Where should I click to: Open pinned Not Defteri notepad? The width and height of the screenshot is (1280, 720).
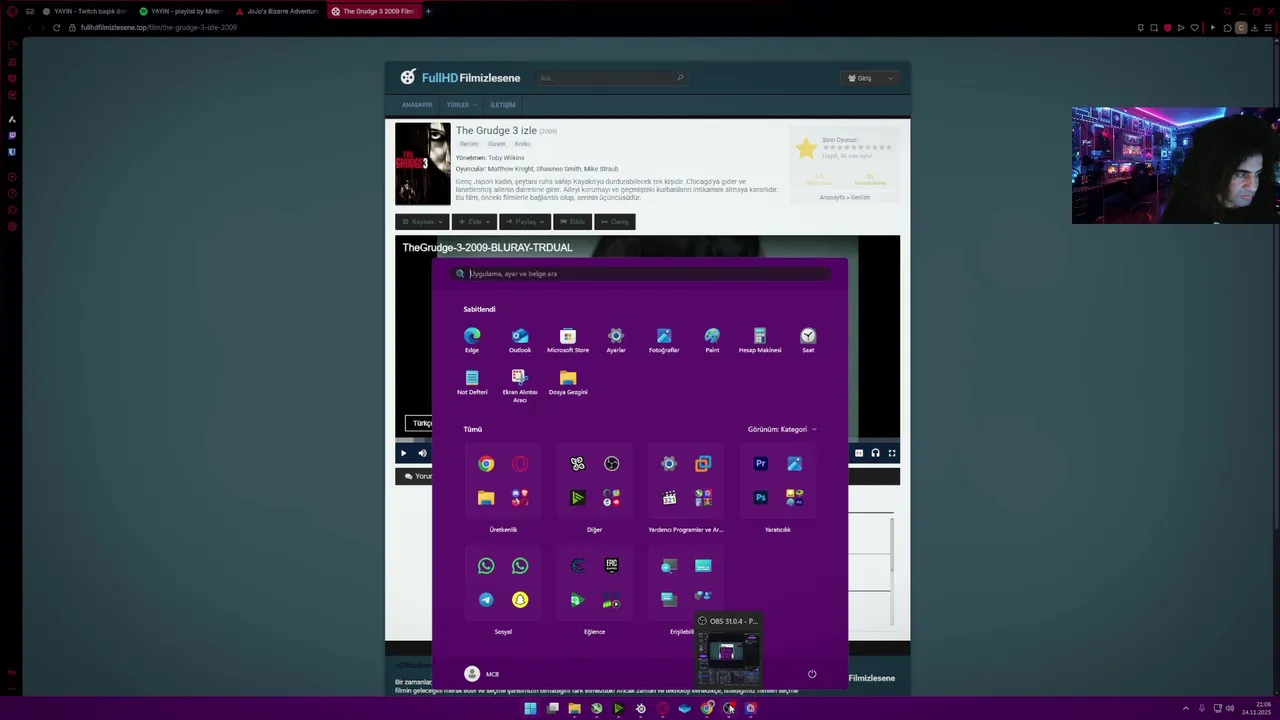[472, 382]
